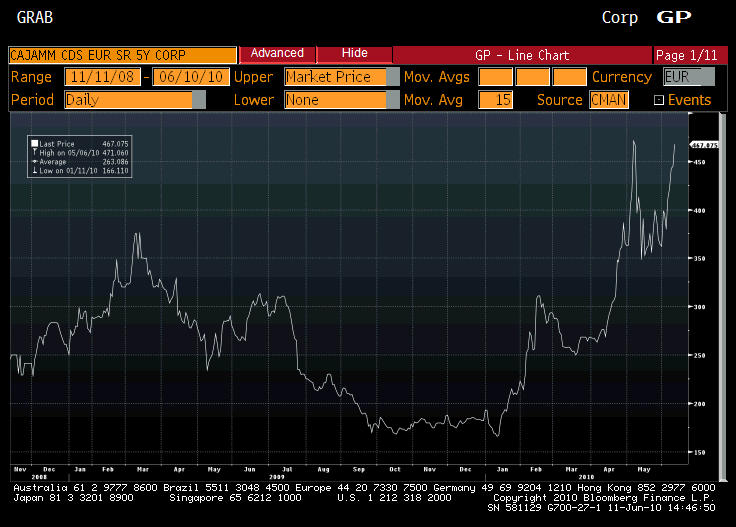
Task: Click the Market Price upper field
Action: [x=335, y=77]
